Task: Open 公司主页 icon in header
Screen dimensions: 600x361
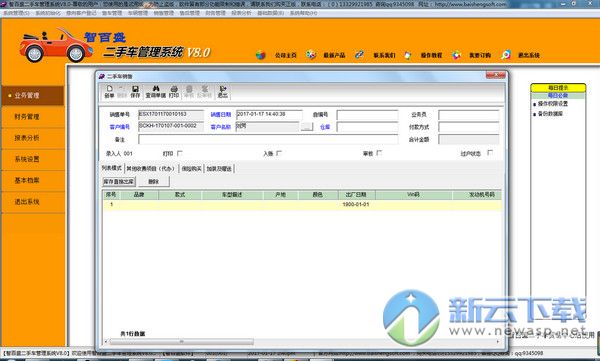Action: tap(261, 55)
